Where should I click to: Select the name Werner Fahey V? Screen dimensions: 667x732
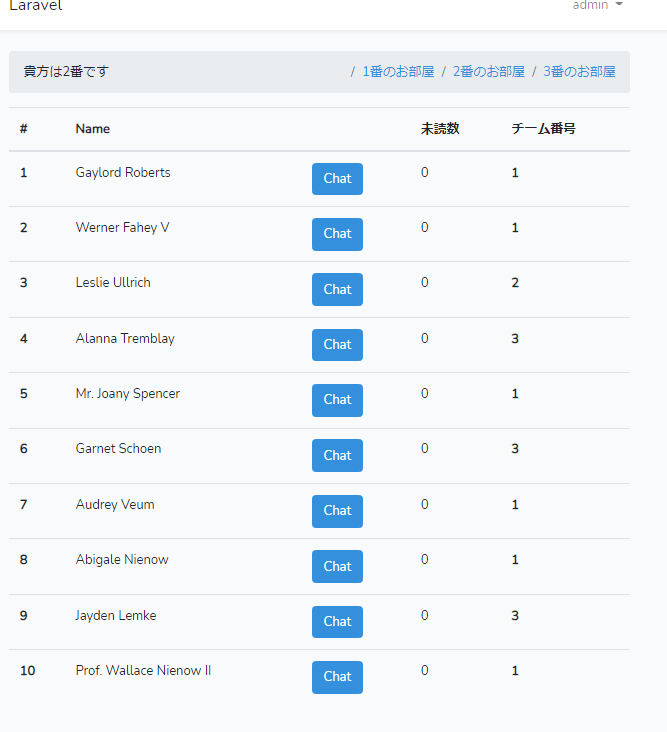[122, 228]
